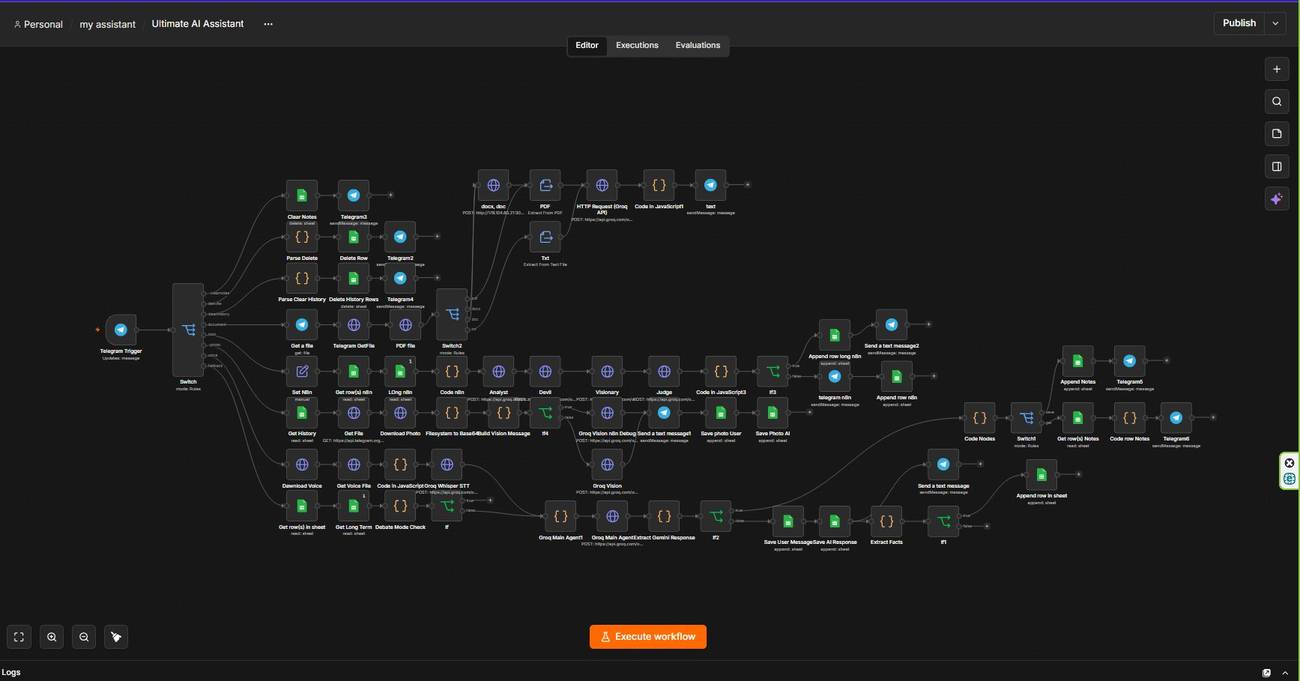Select the Delete Row sheet node
Screen dimensions: 1300x681
[353, 237]
